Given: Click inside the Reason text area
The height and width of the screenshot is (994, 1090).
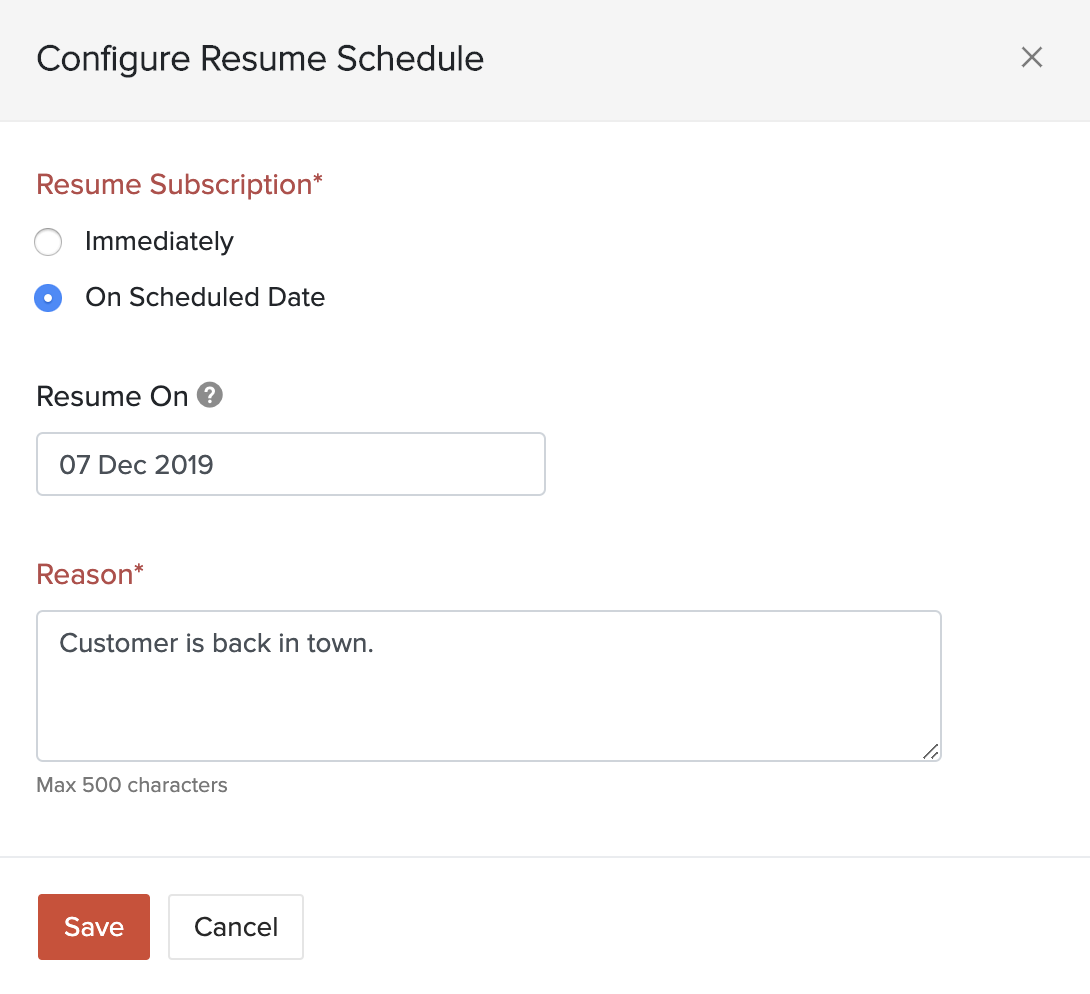Looking at the screenshot, I should [x=489, y=686].
